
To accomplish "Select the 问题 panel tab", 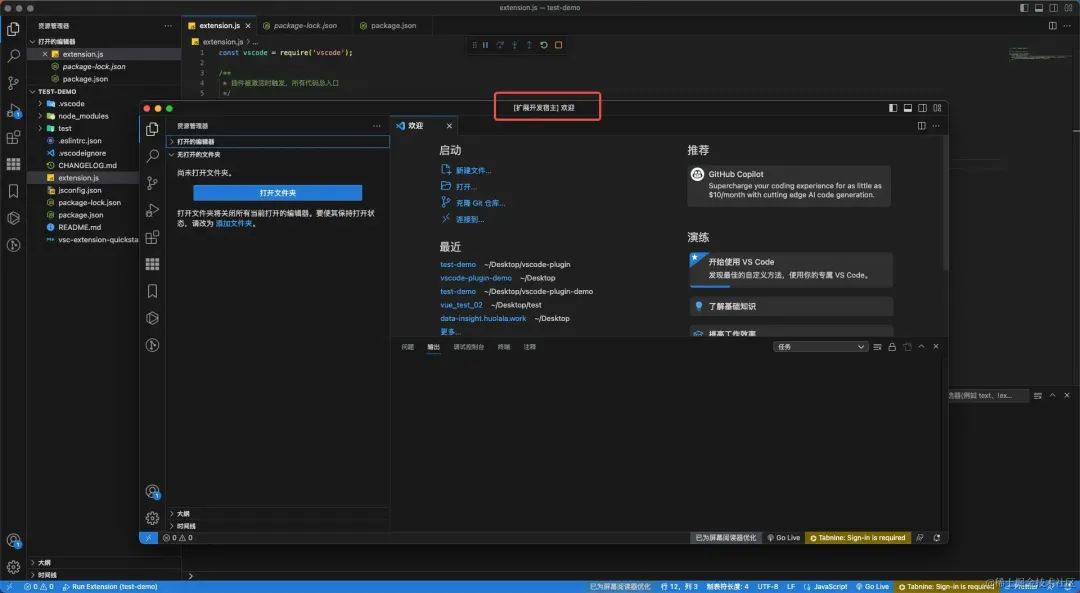I will click(x=408, y=347).
